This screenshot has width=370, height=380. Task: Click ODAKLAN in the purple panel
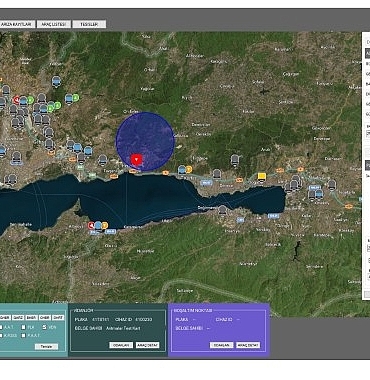(222, 345)
